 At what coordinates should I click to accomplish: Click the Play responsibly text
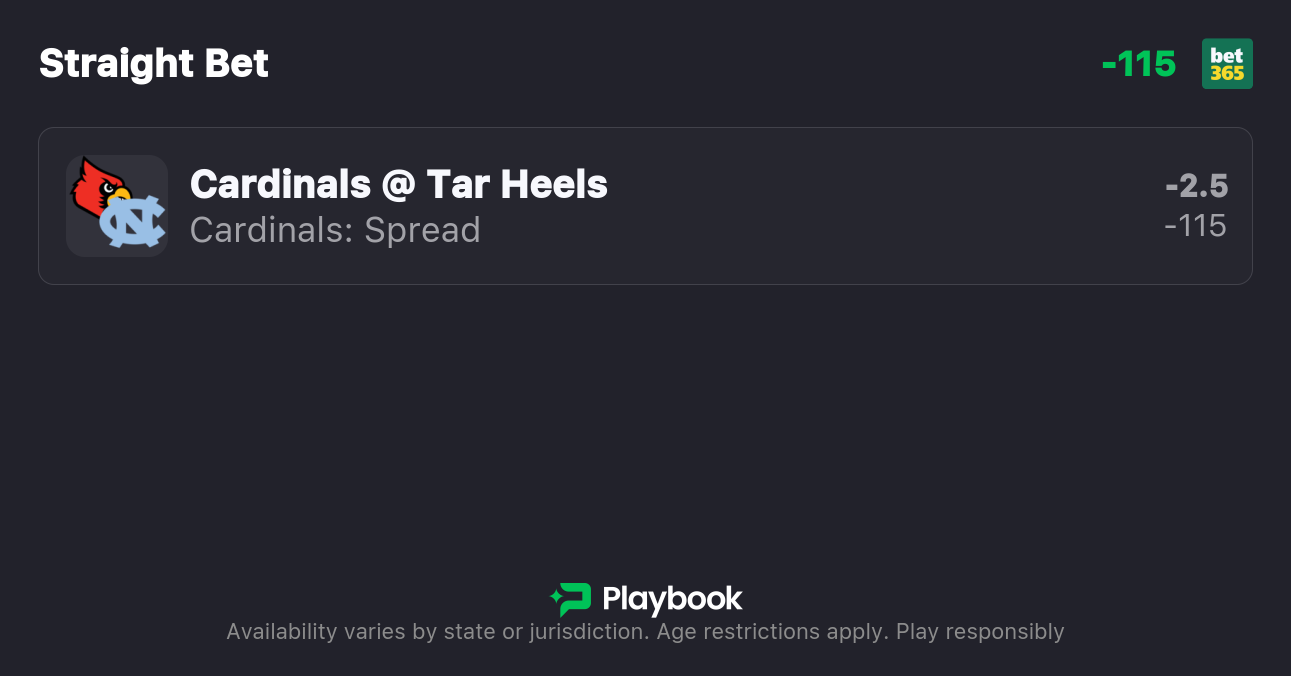(x=980, y=632)
